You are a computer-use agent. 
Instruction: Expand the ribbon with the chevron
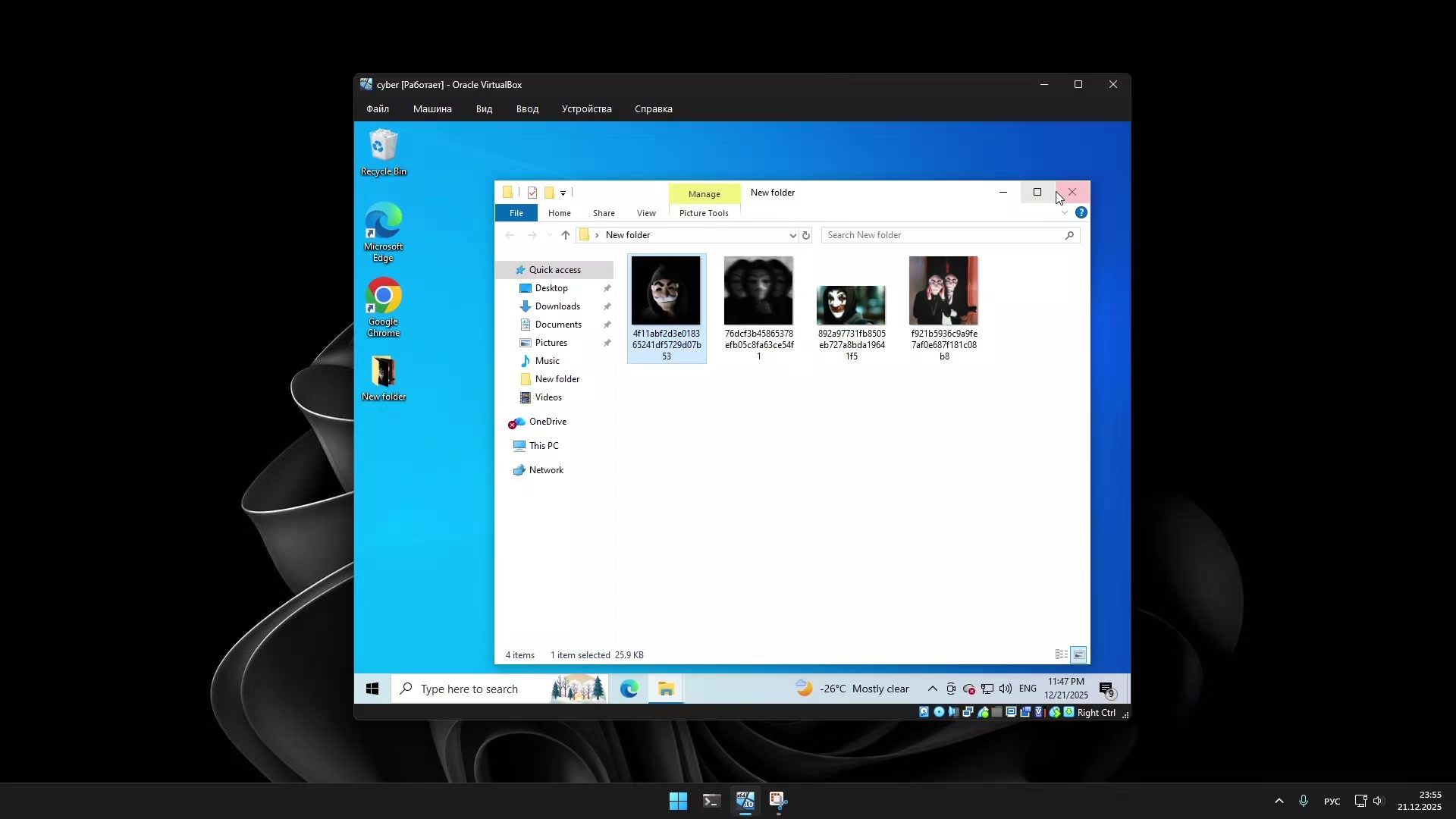[1065, 213]
